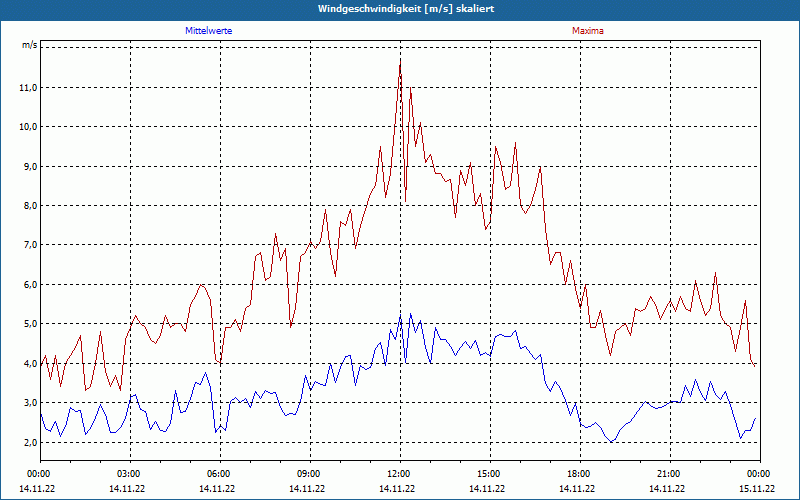Select the blue 'Mittelwerte' legend label
This screenshot has width=800, height=500.
[x=209, y=31]
